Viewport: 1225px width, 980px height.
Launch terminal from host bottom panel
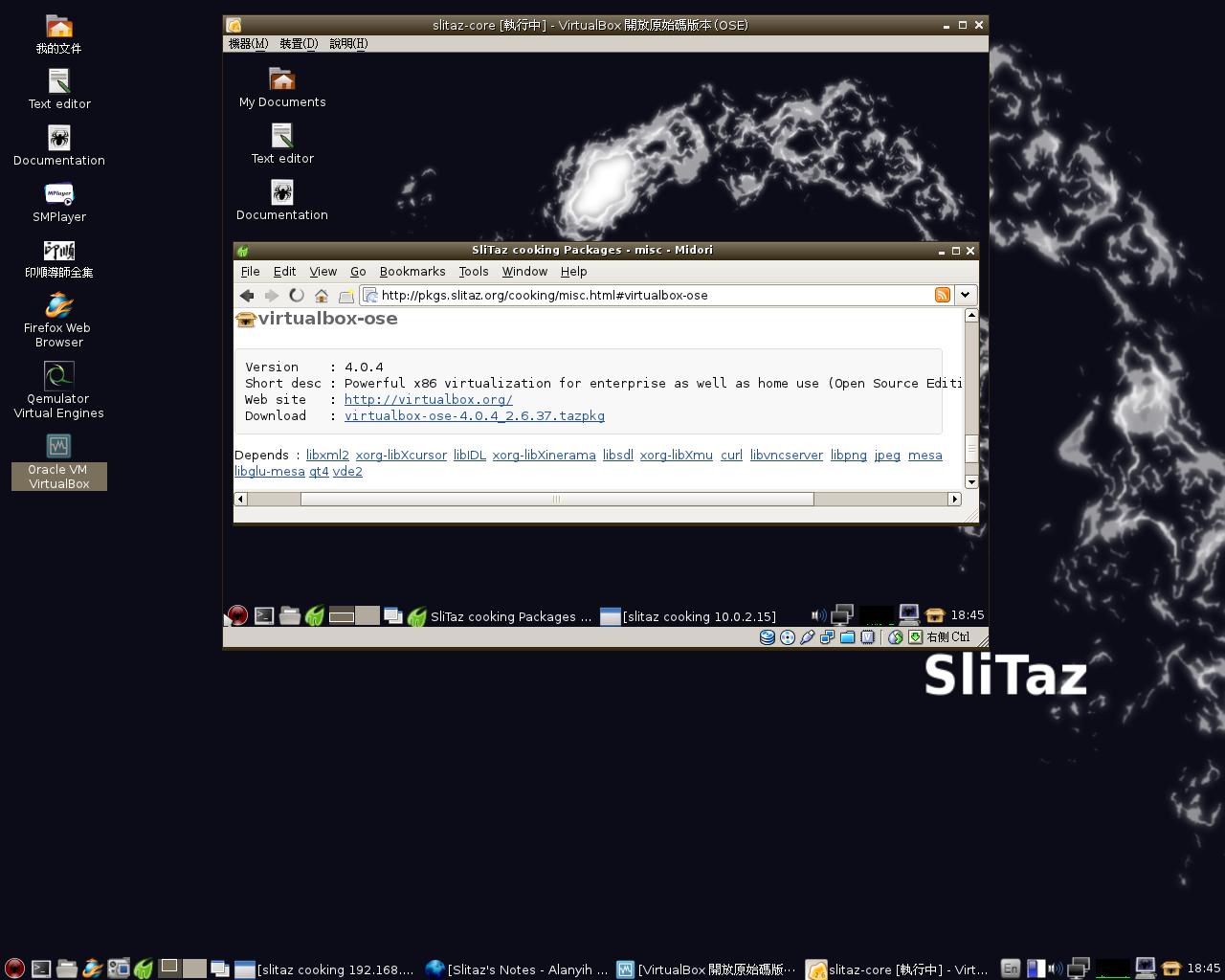coord(41,969)
